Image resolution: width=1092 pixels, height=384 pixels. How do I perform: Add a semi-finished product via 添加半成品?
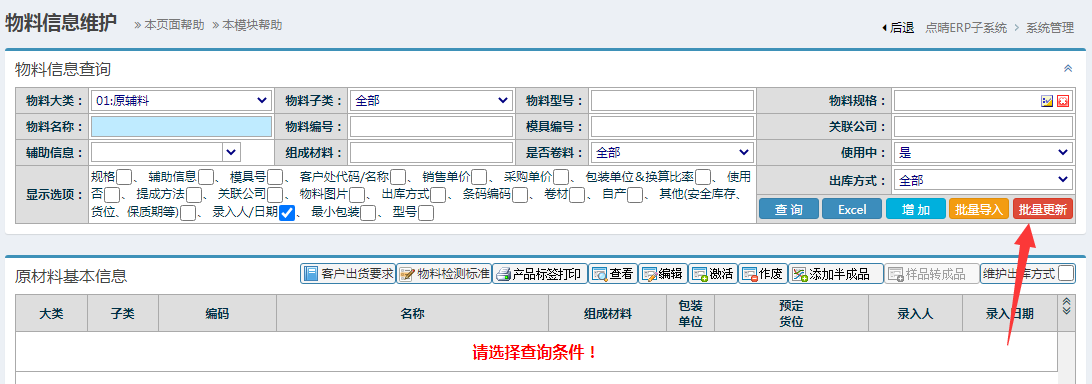(x=836, y=274)
